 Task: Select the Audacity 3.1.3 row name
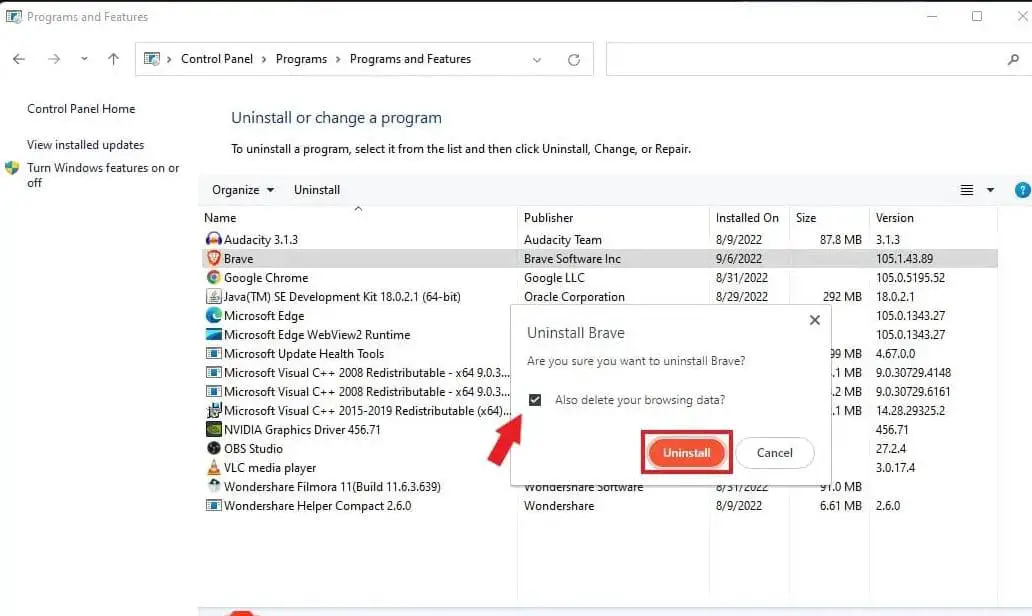click(261, 240)
